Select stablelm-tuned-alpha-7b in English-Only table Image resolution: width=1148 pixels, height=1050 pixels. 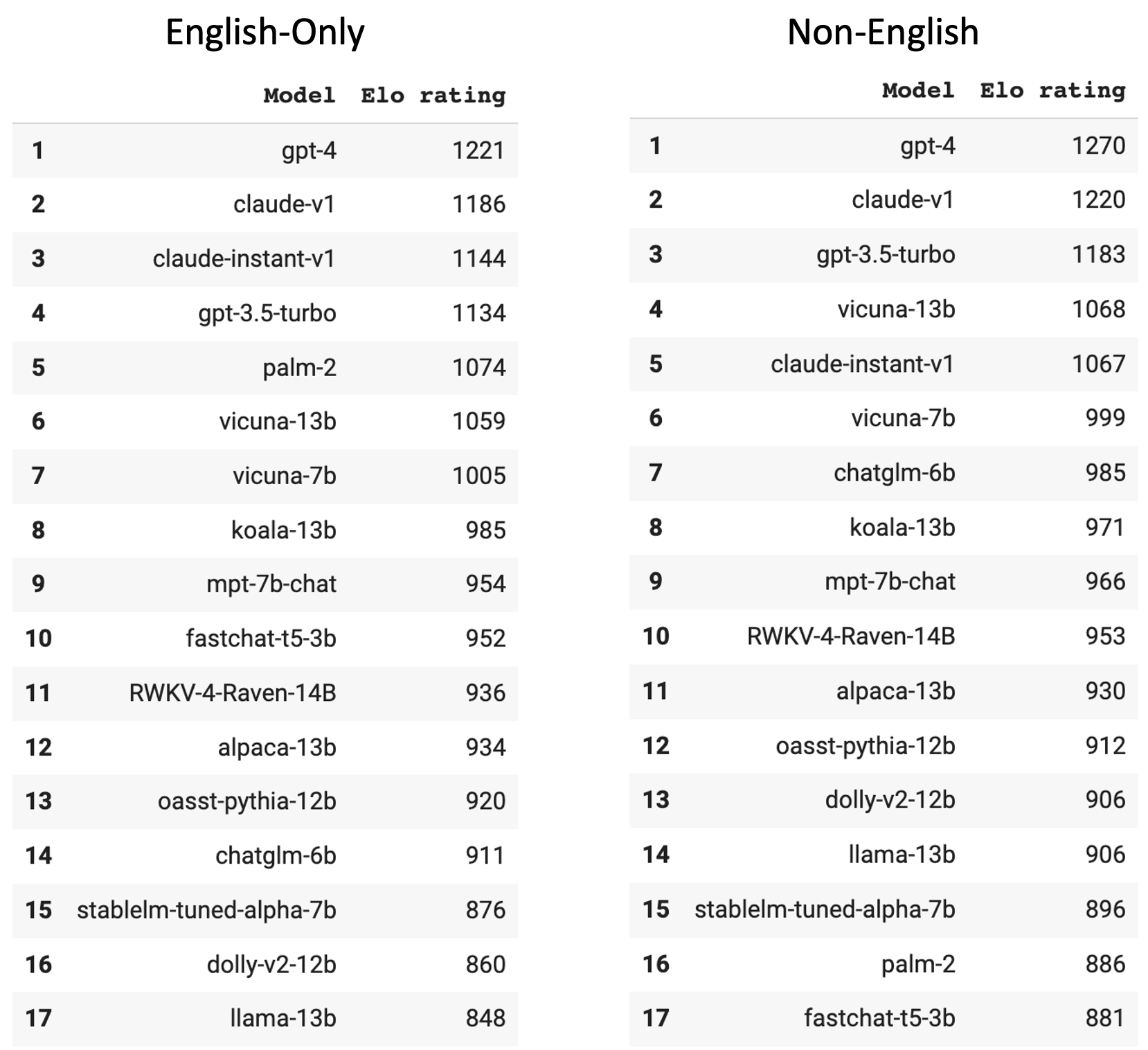(x=206, y=909)
